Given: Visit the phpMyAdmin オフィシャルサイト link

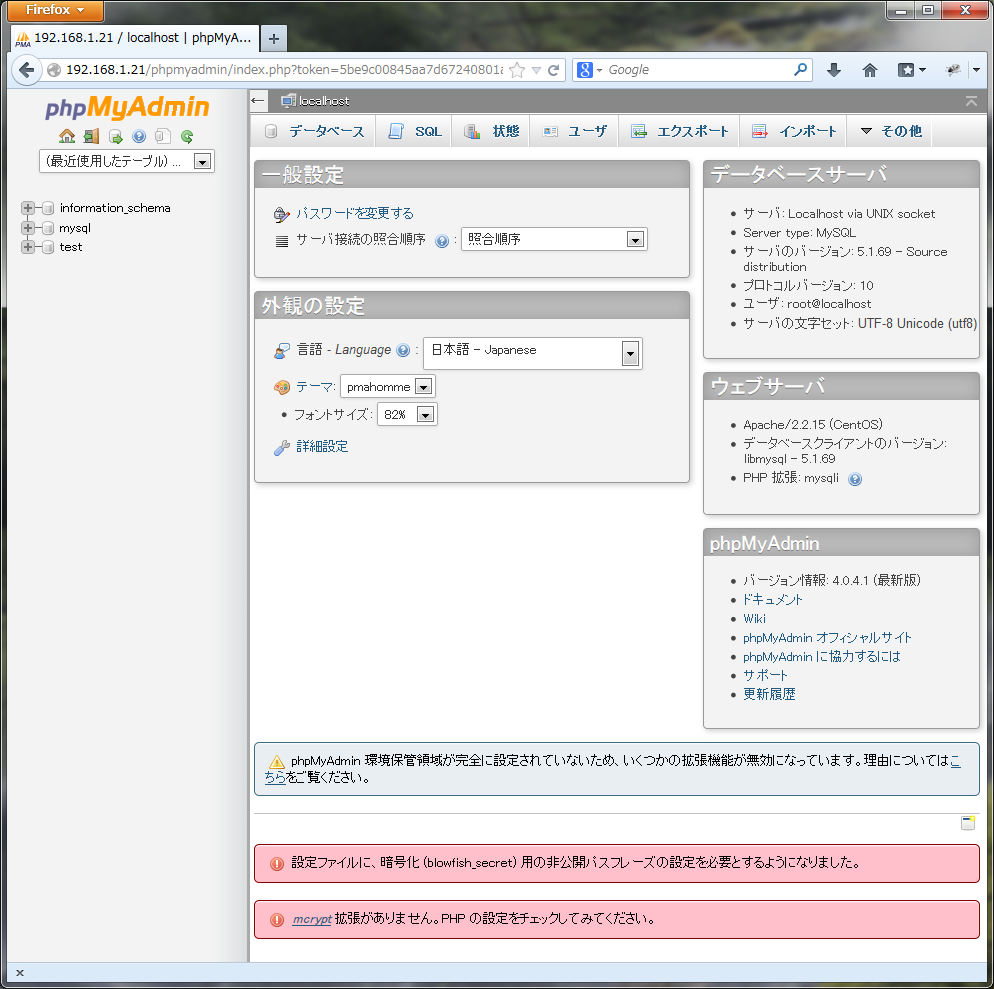Looking at the screenshot, I should pos(827,638).
